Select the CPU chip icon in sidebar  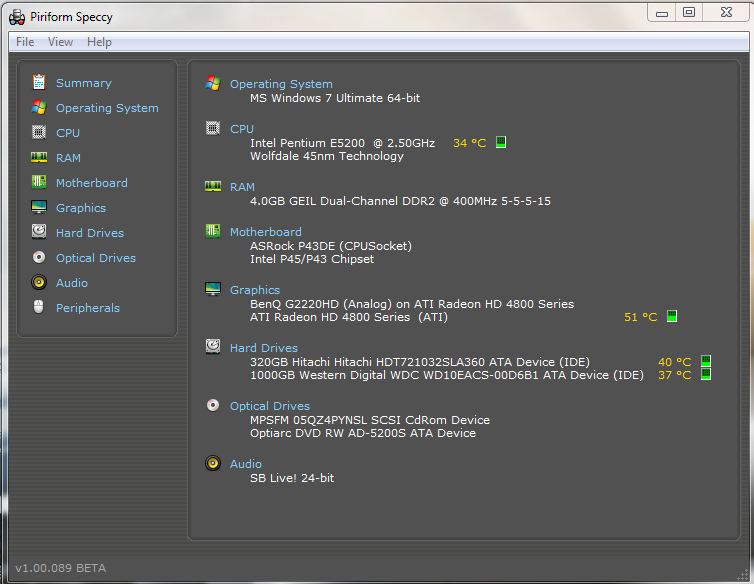(x=39, y=132)
